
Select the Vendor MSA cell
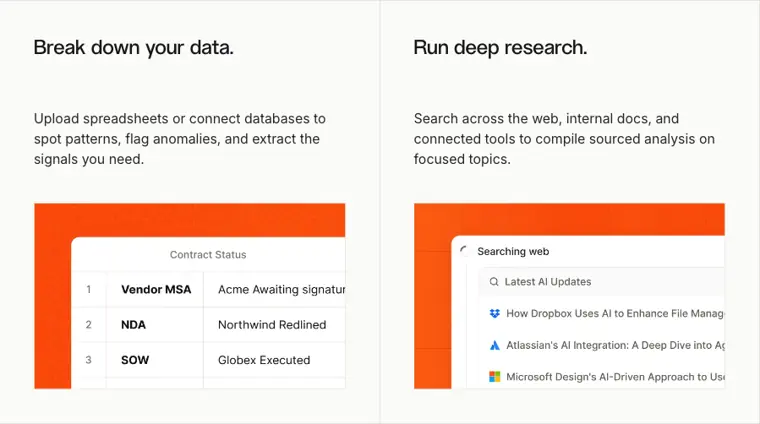click(155, 289)
